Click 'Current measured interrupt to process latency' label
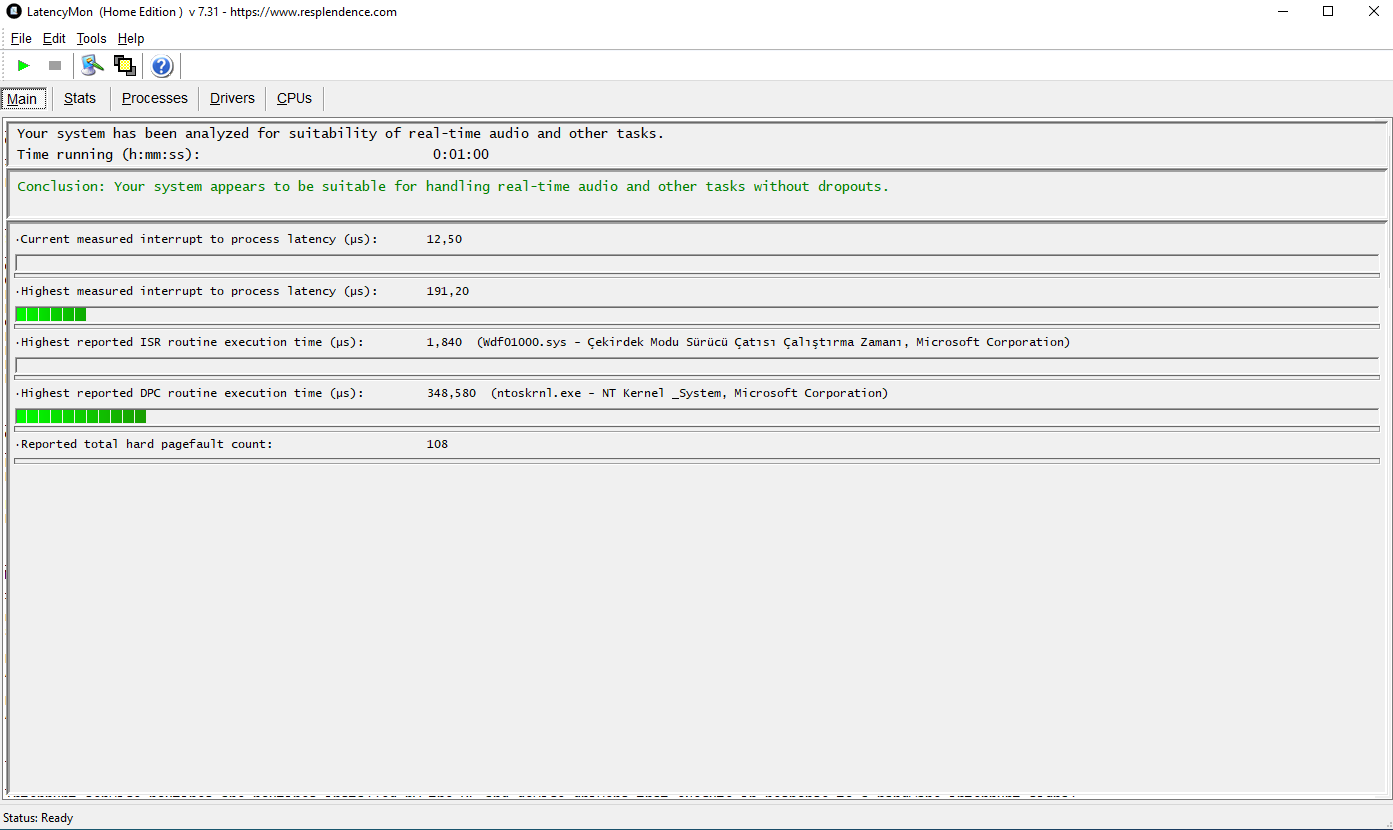This screenshot has height=830, width=1393. coord(199,239)
